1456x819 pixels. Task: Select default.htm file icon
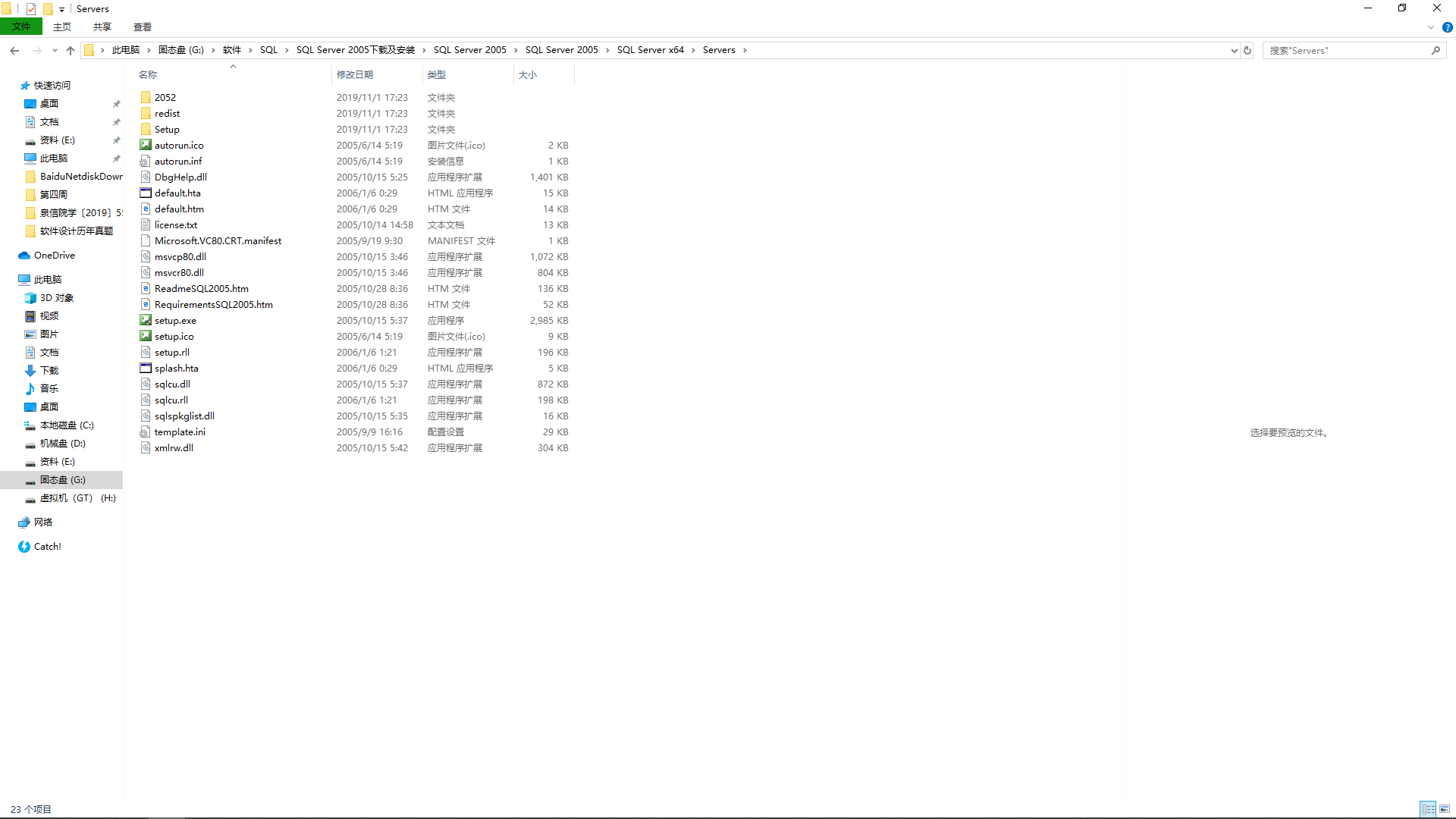[146, 209]
